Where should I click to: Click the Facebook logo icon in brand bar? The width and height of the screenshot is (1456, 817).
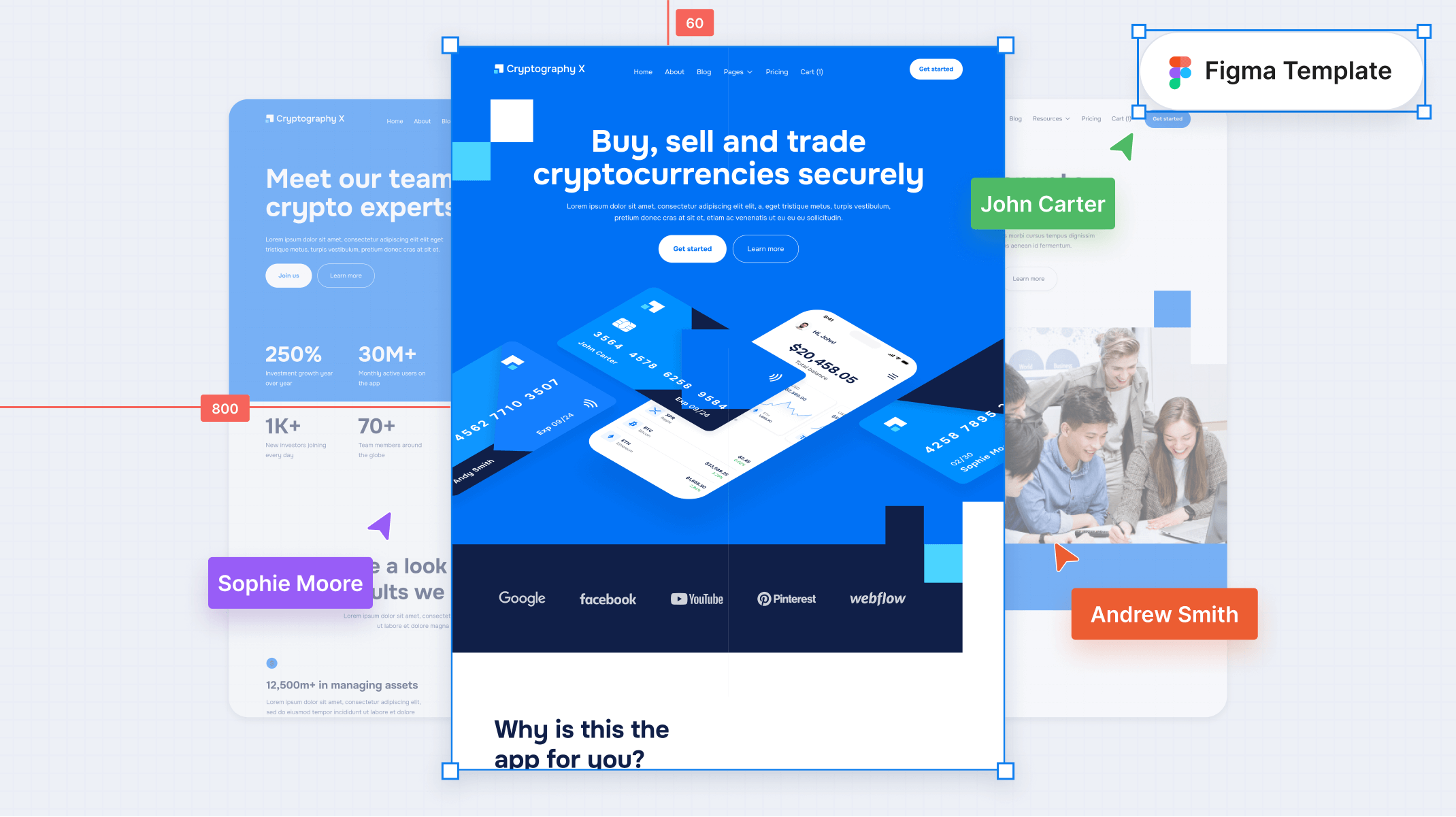click(607, 598)
